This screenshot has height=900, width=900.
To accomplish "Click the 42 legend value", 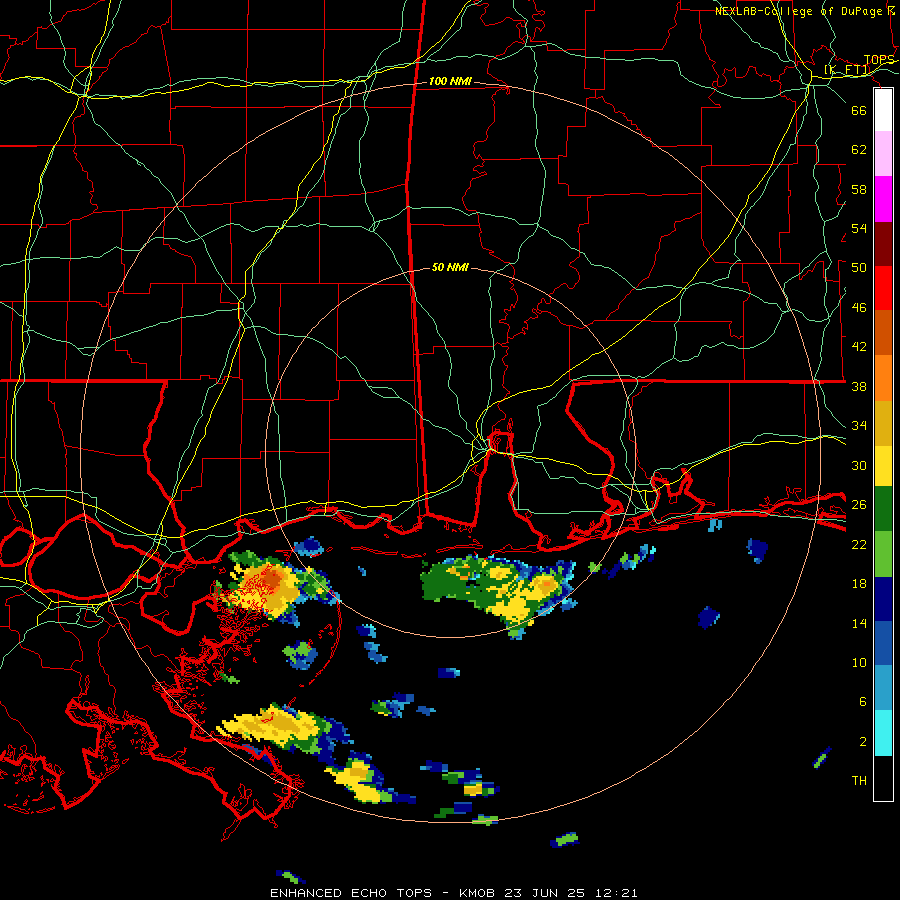I will [x=859, y=347].
